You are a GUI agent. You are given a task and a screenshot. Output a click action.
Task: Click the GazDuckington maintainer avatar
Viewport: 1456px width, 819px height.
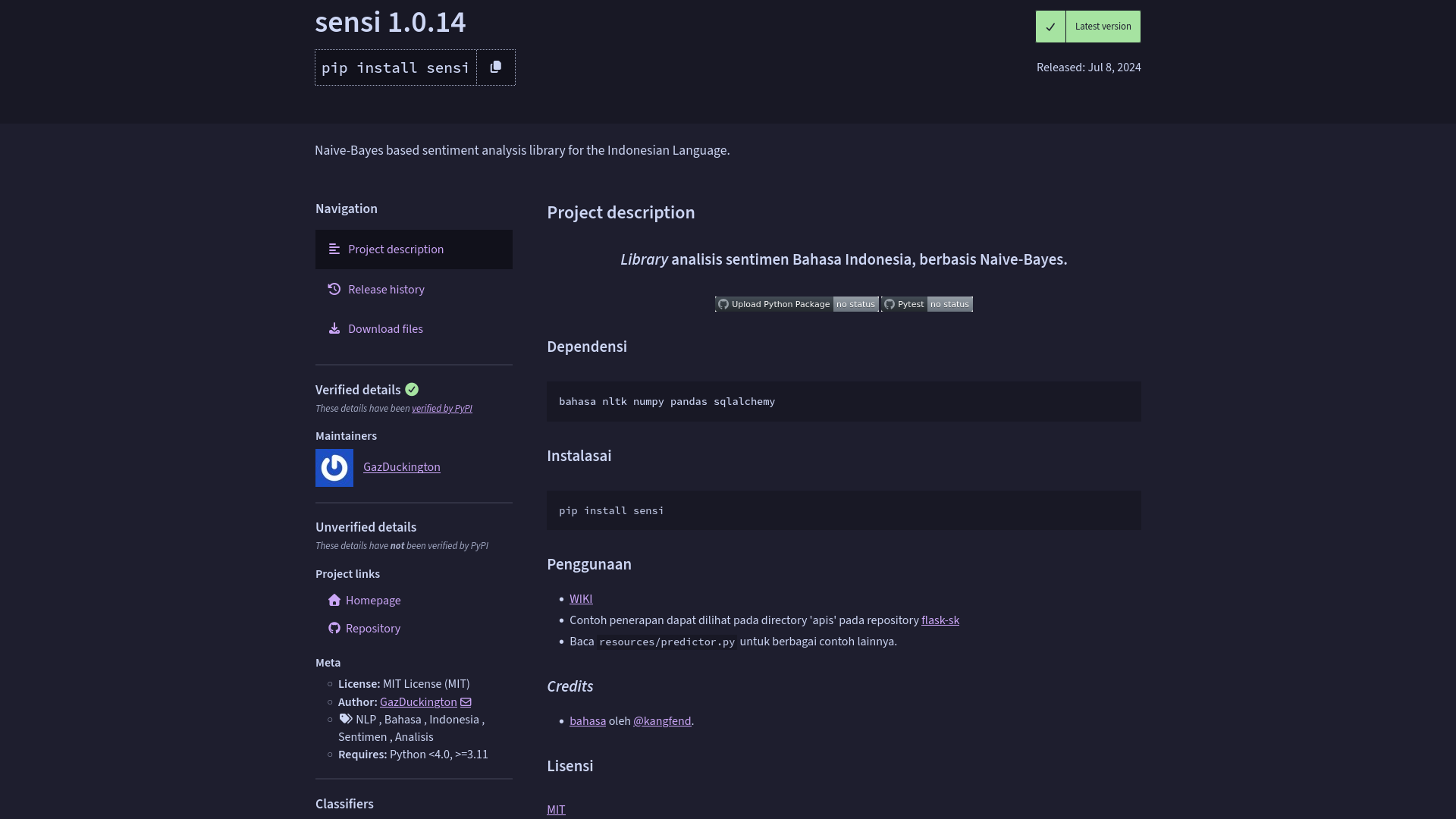tap(334, 468)
